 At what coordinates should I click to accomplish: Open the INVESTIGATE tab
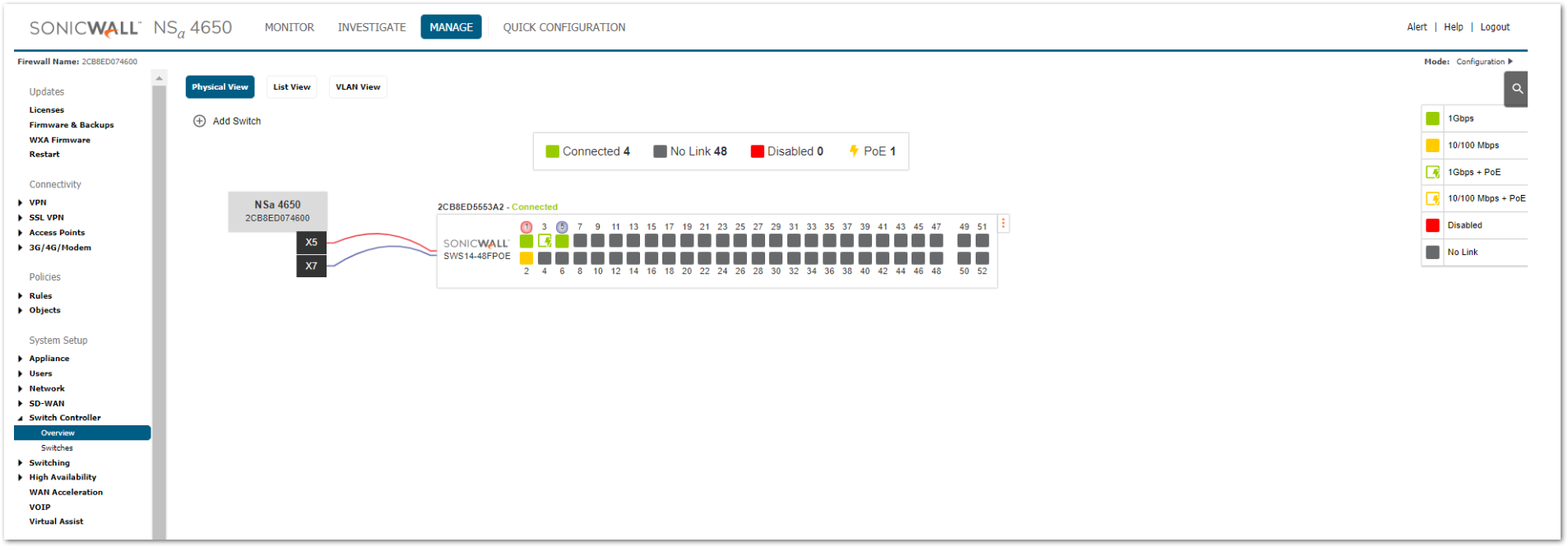coord(372,27)
